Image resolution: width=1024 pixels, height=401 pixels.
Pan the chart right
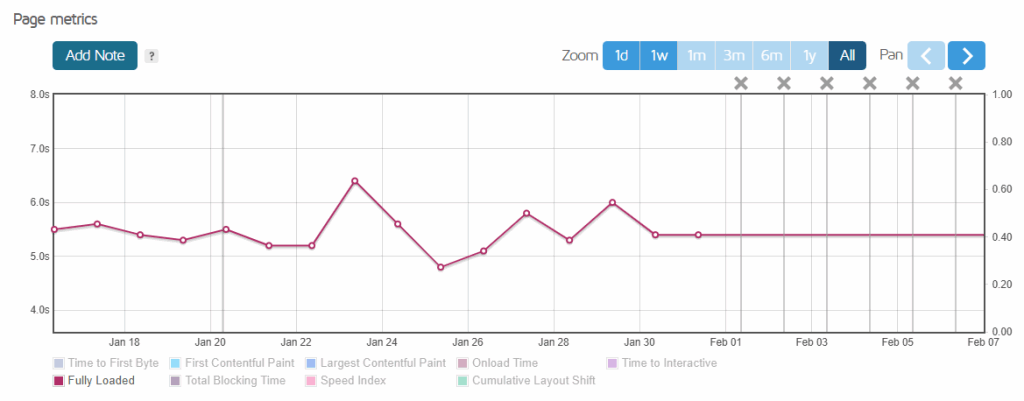(967, 56)
